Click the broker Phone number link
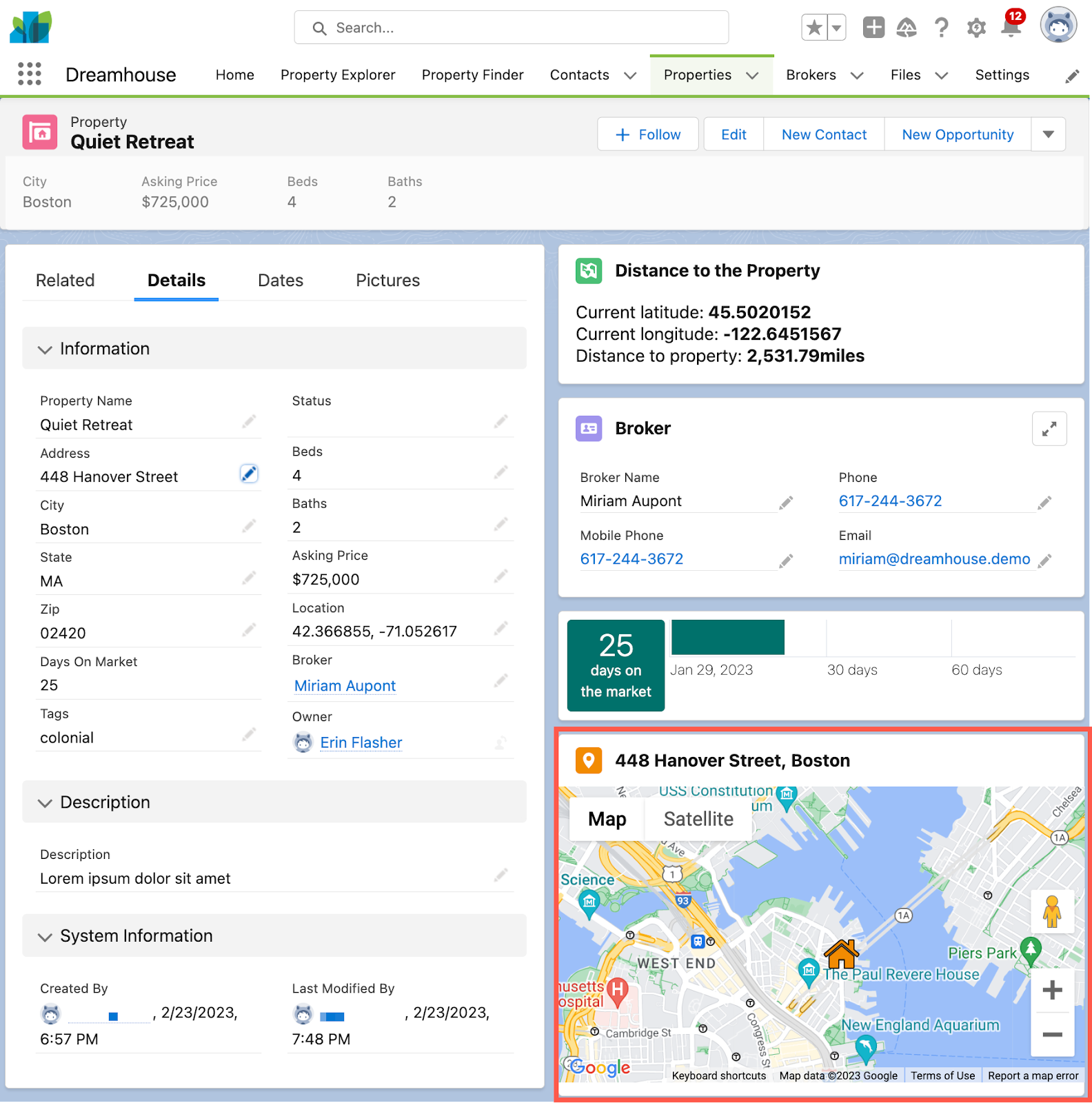This screenshot has width=1092, height=1103. [x=890, y=501]
